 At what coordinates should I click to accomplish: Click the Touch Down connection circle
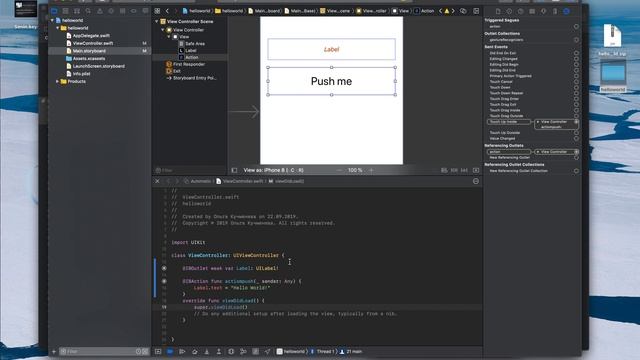coord(576,87)
